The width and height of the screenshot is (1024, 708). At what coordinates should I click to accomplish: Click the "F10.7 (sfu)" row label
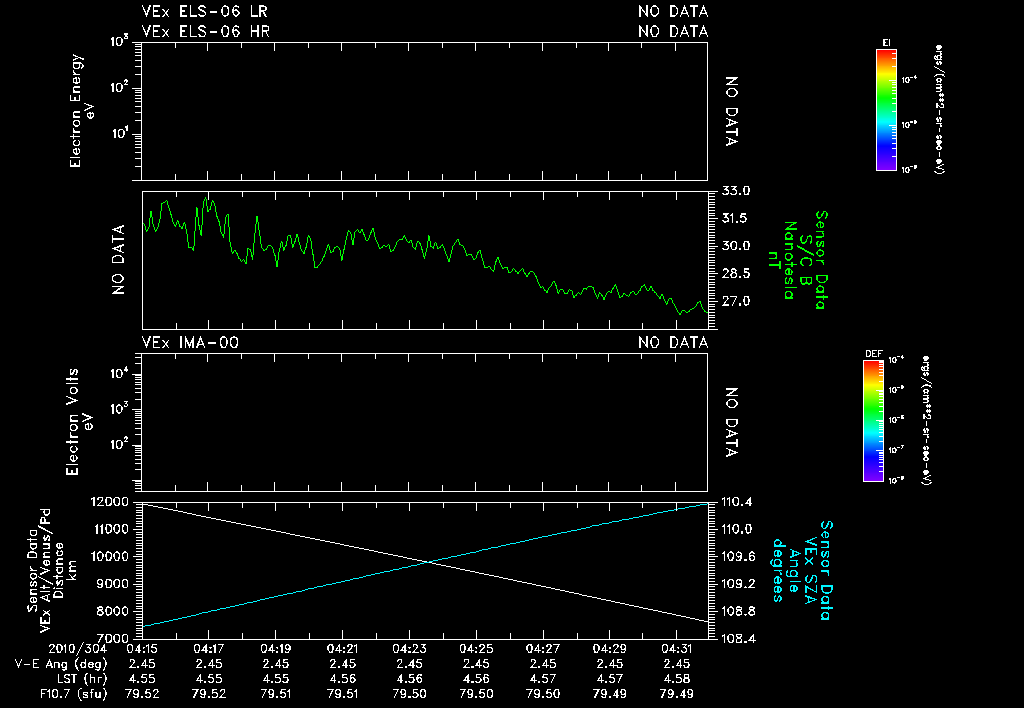pyautogui.click(x=73, y=694)
